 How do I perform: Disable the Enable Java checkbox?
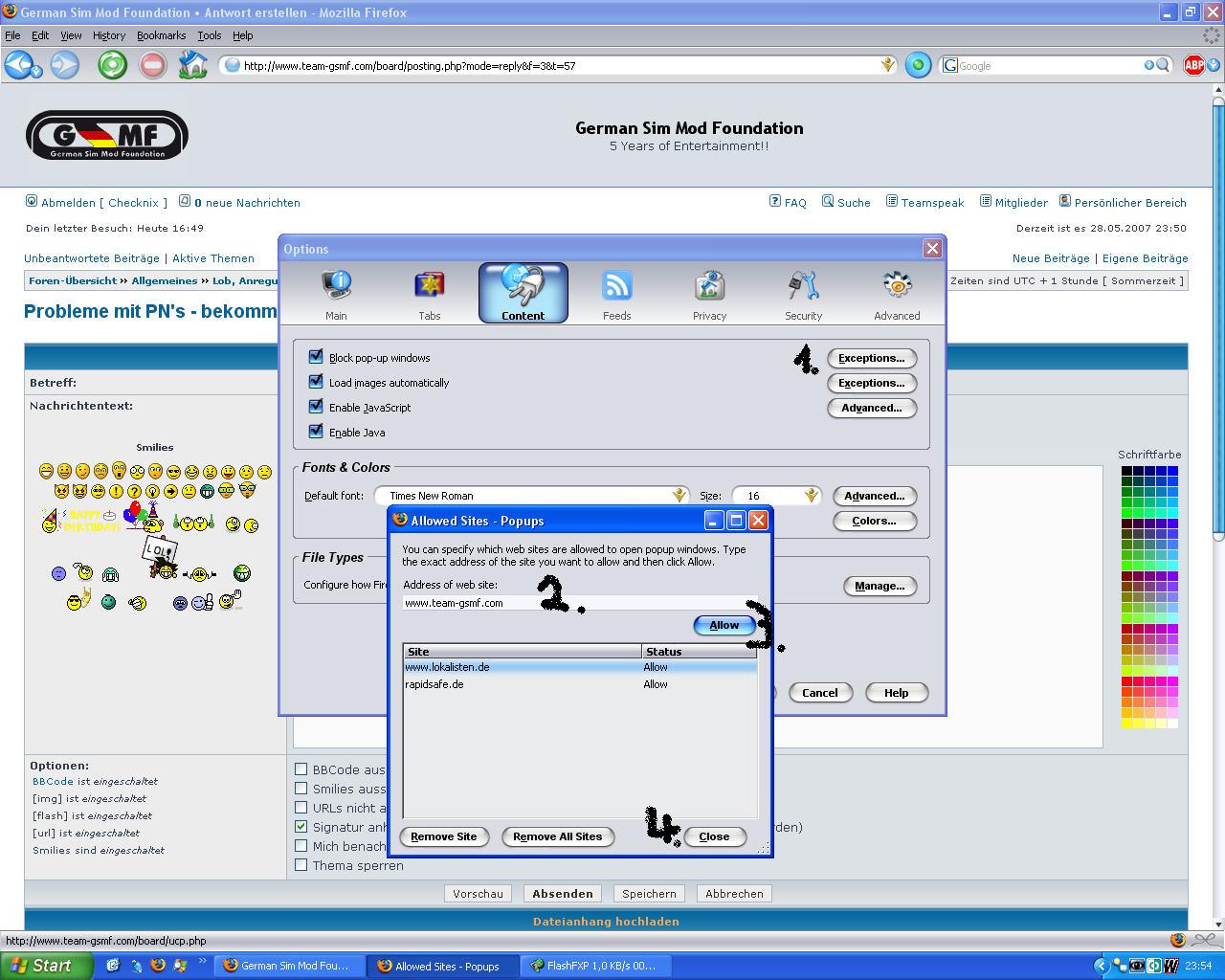pyautogui.click(x=316, y=432)
